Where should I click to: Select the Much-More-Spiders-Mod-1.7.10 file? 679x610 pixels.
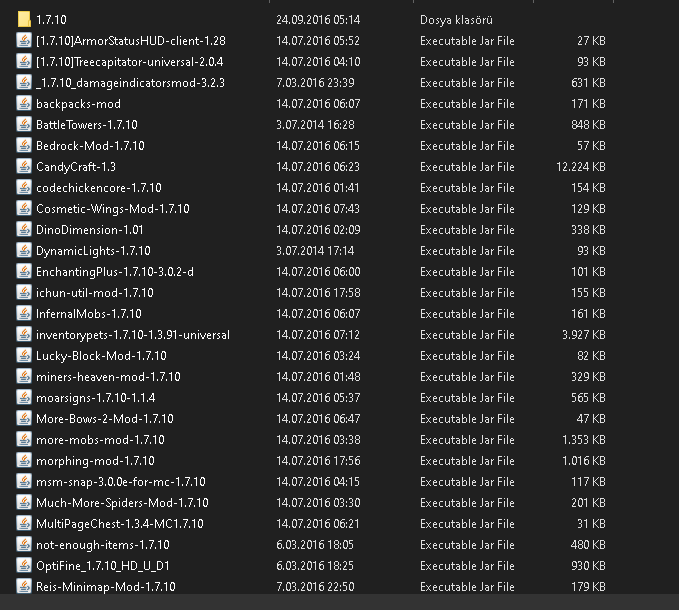(122, 503)
